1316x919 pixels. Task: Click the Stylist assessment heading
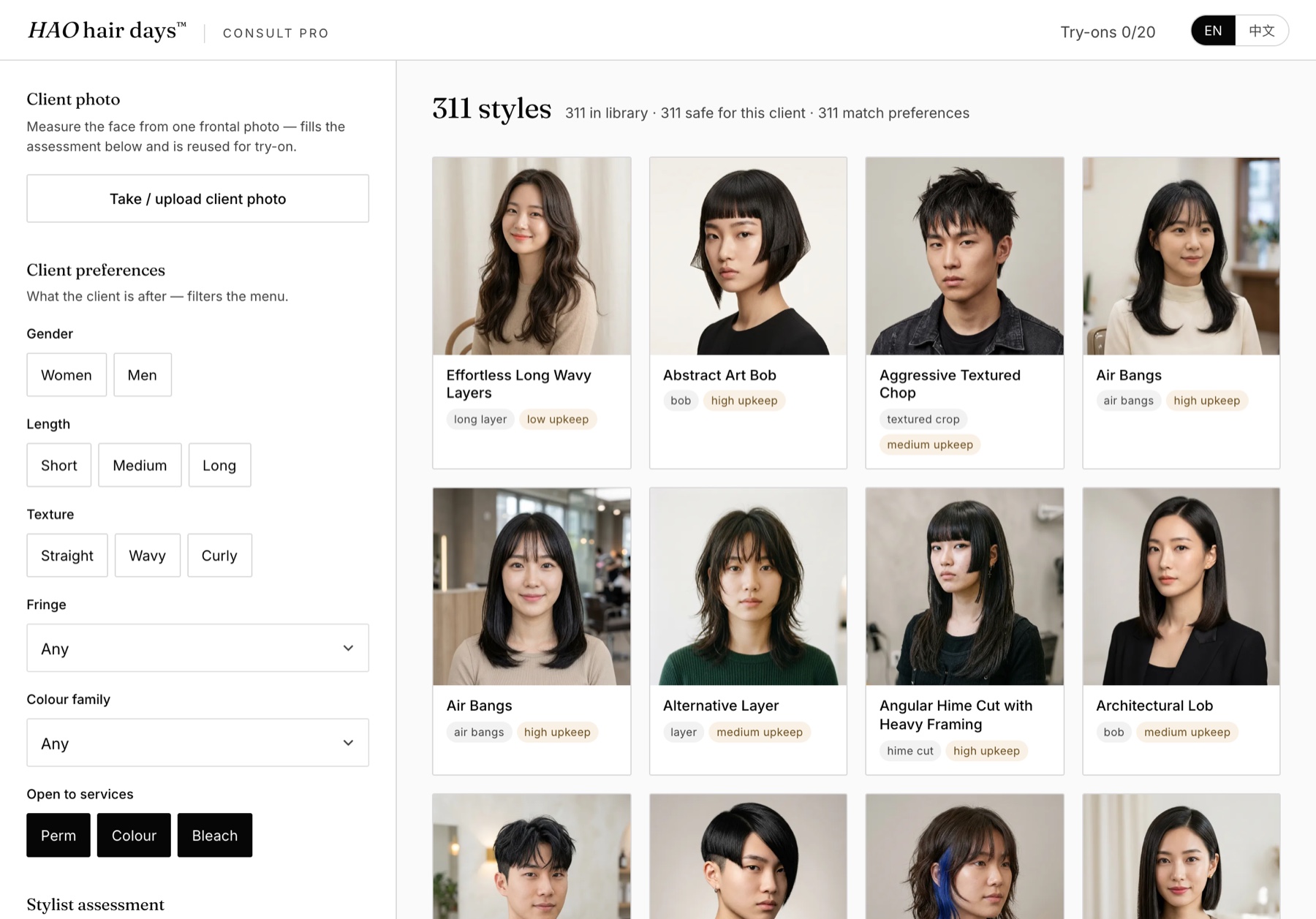pyautogui.click(x=95, y=904)
